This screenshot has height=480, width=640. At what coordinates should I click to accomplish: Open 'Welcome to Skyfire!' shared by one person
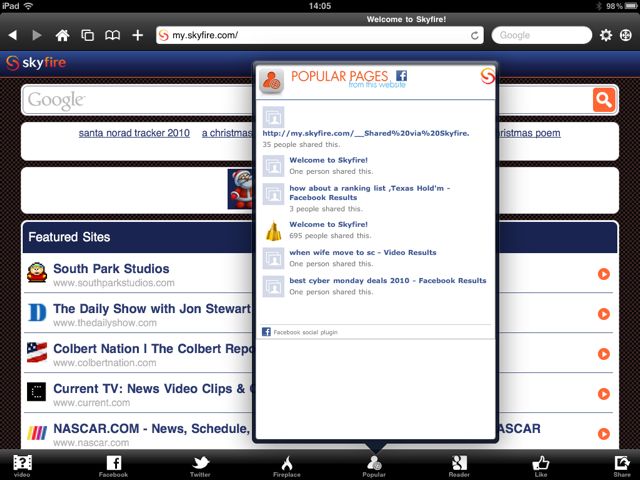(329, 160)
